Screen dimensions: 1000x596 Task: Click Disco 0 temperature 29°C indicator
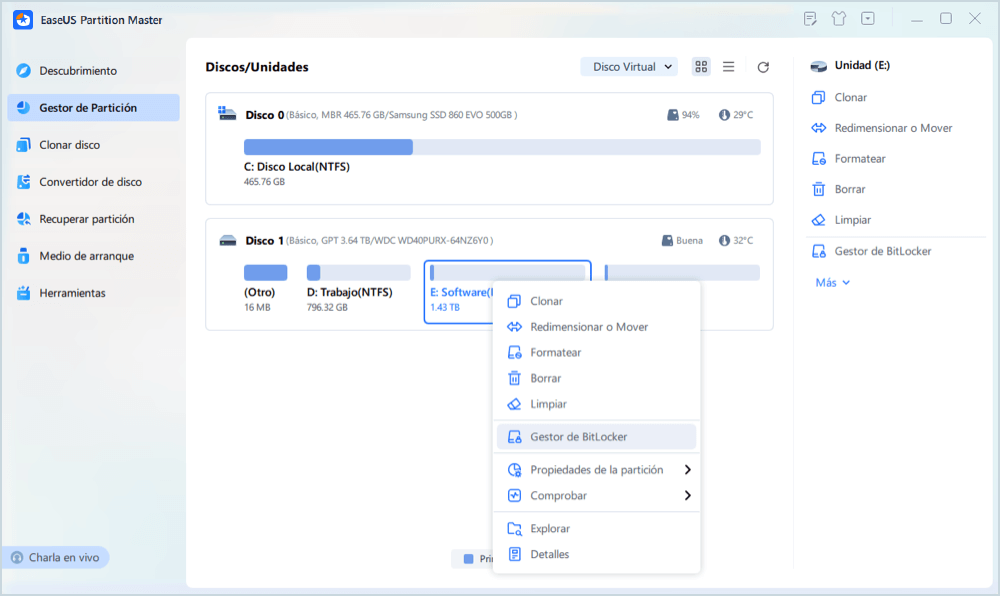click(736, 115)
